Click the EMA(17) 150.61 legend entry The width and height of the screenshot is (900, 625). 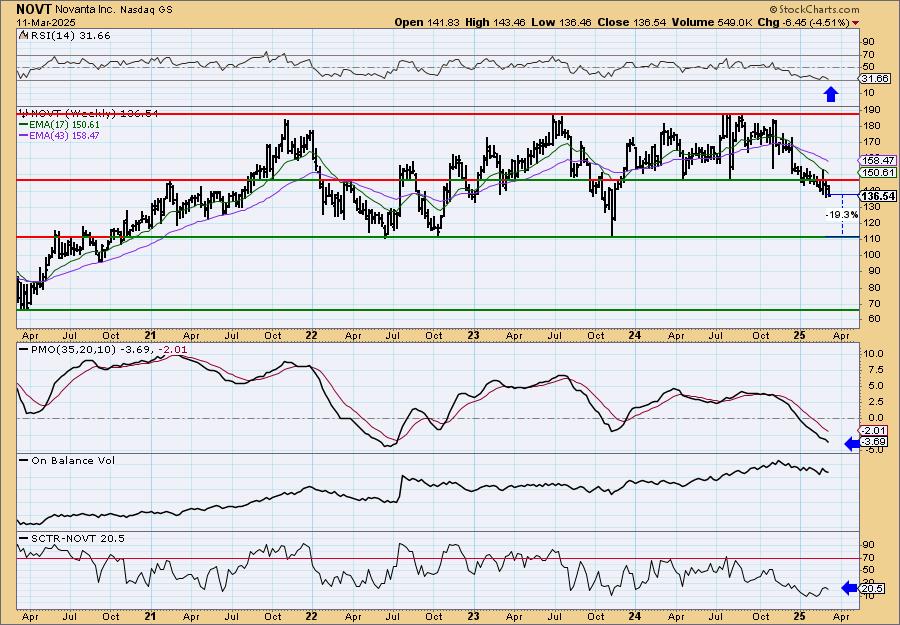[x=60, y=125]
